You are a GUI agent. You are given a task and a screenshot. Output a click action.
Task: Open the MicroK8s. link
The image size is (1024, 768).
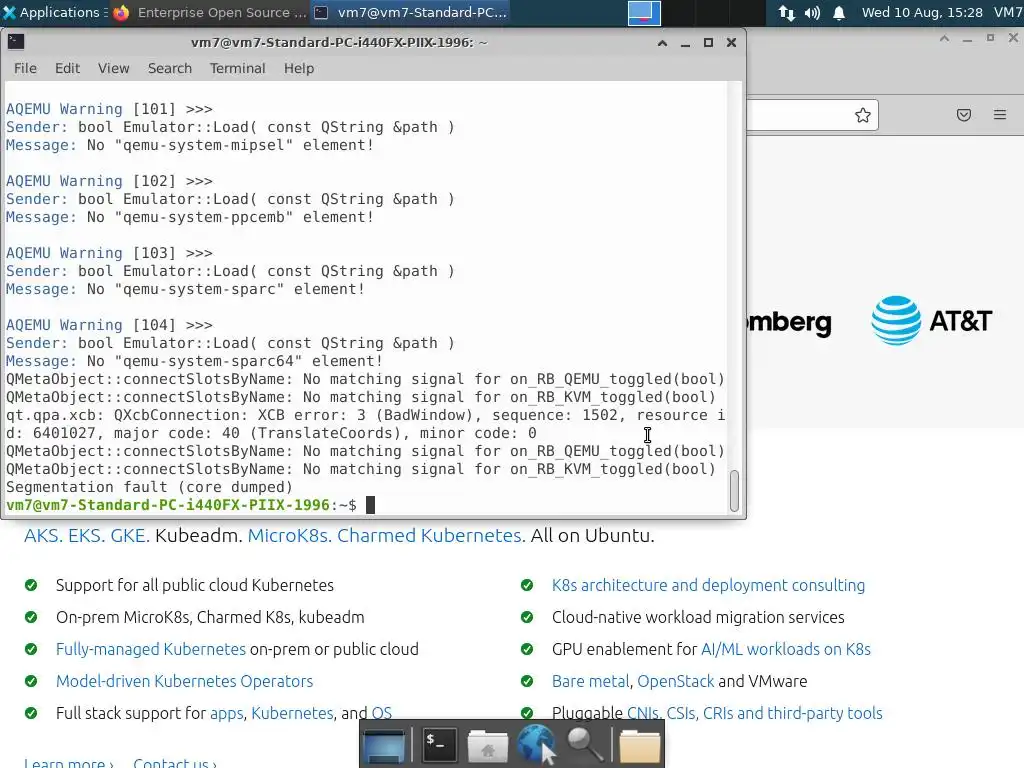click(289, 536)
